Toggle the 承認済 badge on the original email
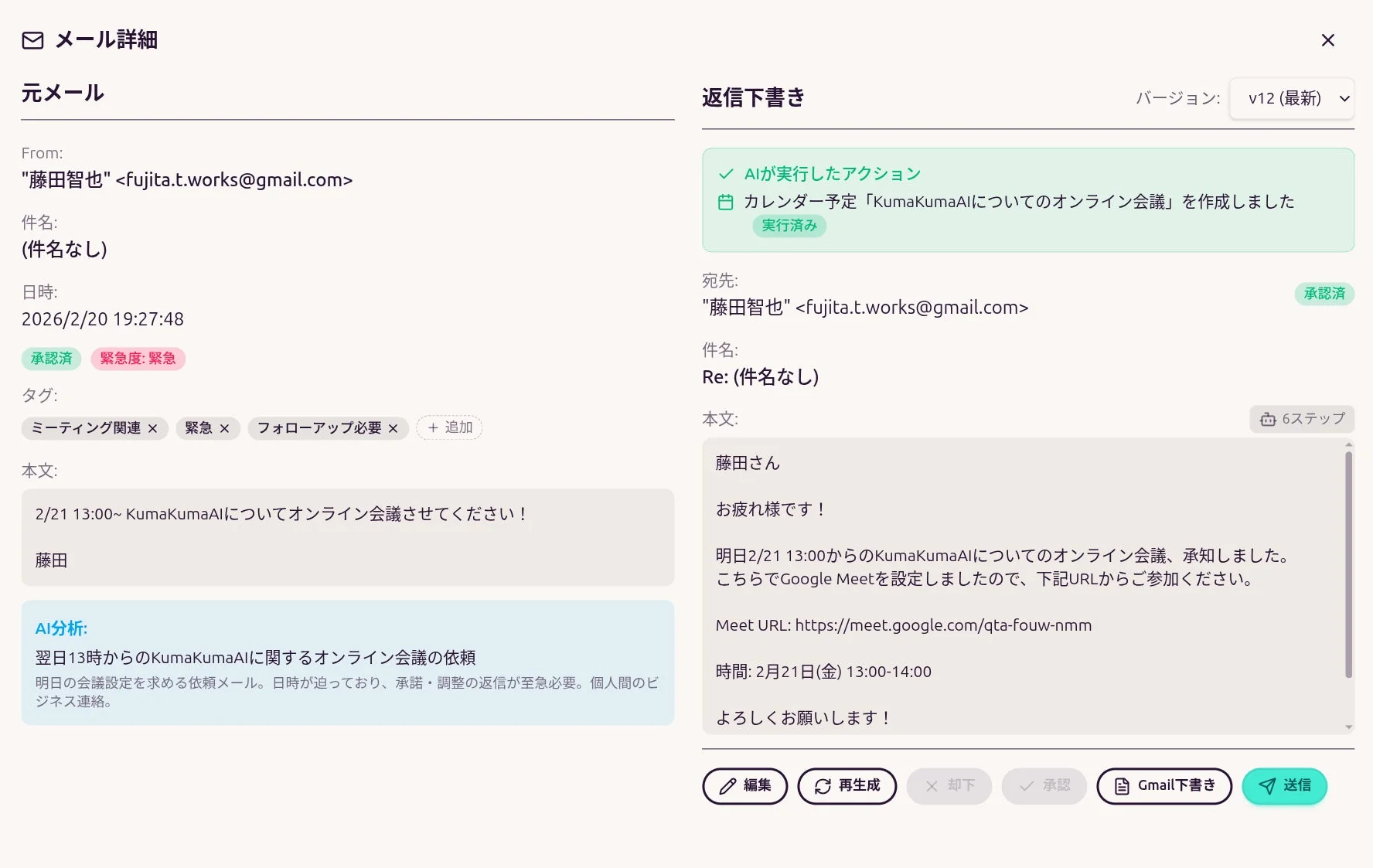 pyautogui.click(x=50, y=359)
